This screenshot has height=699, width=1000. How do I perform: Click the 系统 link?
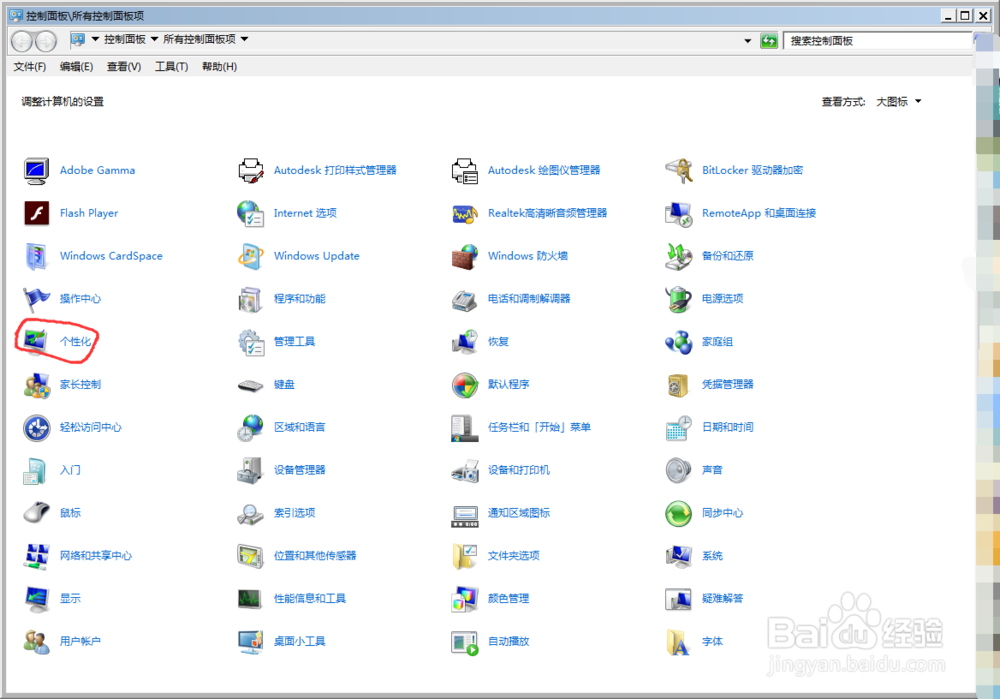click(x=712, y=556)
